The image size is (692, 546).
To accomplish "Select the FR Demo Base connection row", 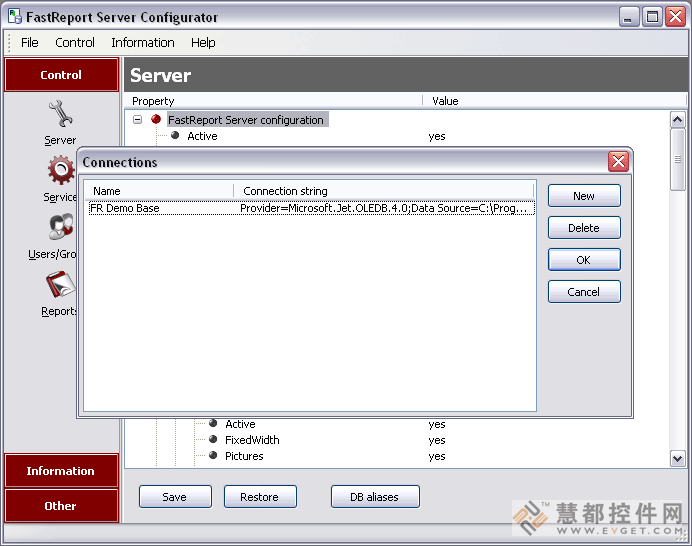I will pos(312,208).
